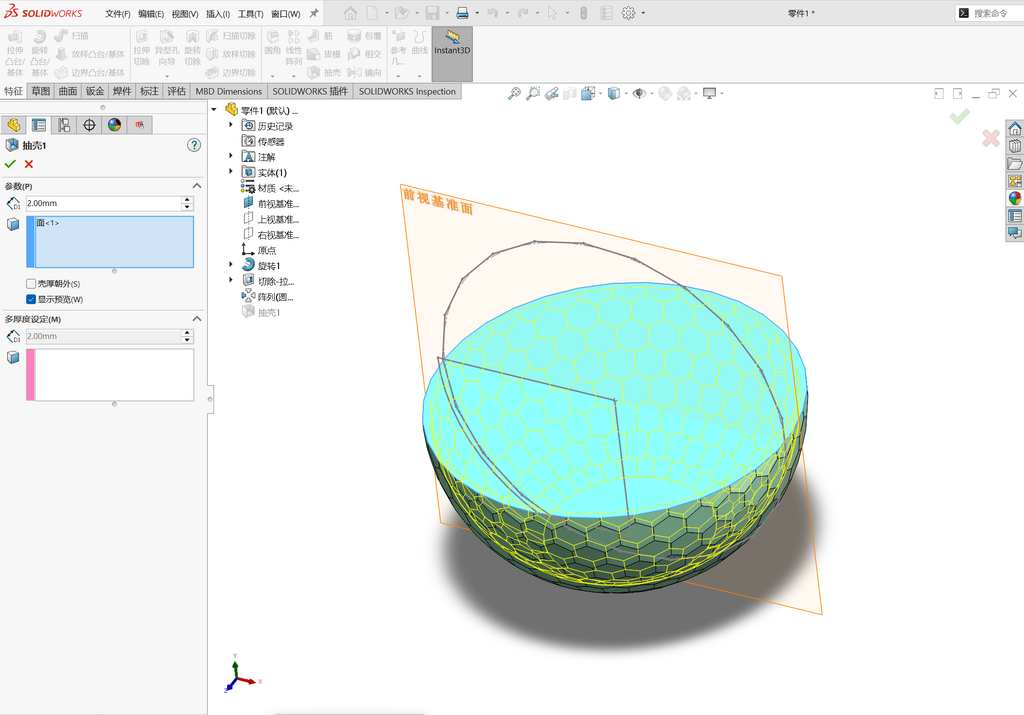Open help for the 抽壳1 feature
Viewport: 1024px width, 715px height.
(x=194, y=145)
